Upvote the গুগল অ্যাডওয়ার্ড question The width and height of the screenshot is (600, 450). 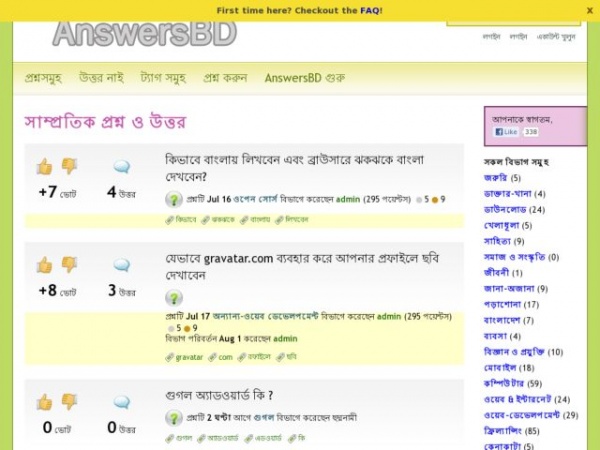click(44, 402)
